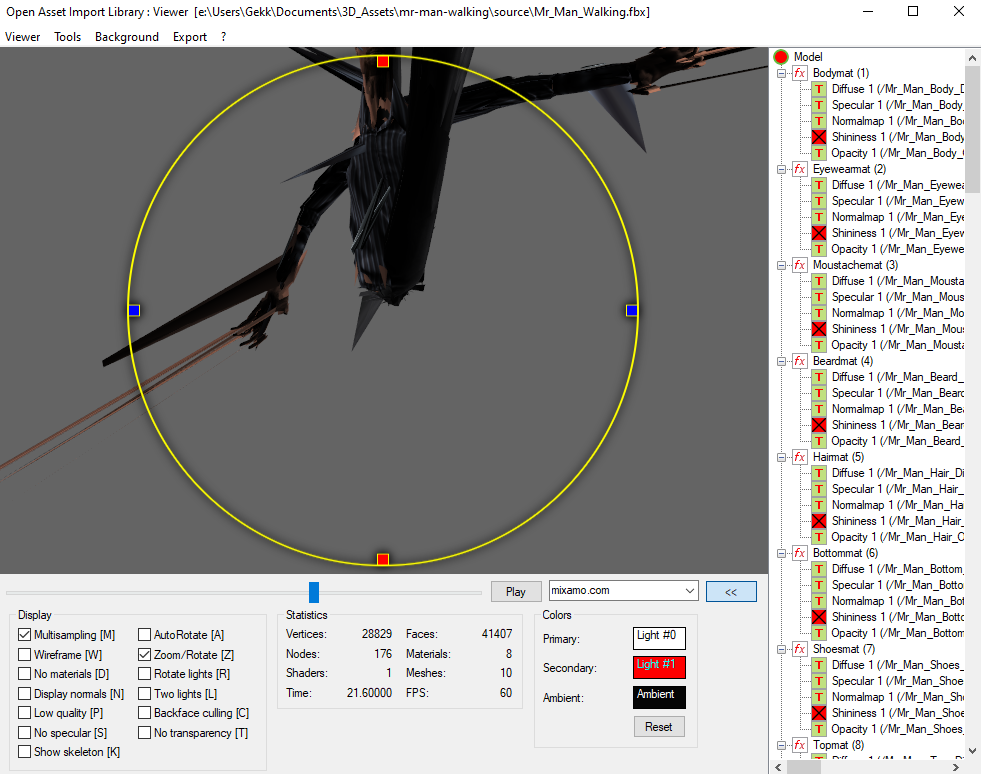Click the Shoesmat Shininess 1 missing texture icon
Image resolution: width=981 pixels, height=774 pixels.
[x=819, y=713]
